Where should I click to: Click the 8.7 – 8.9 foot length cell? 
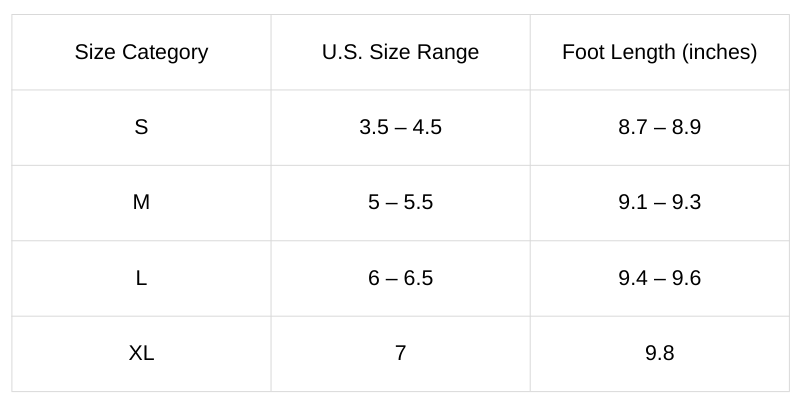click(x=660, y=127)
